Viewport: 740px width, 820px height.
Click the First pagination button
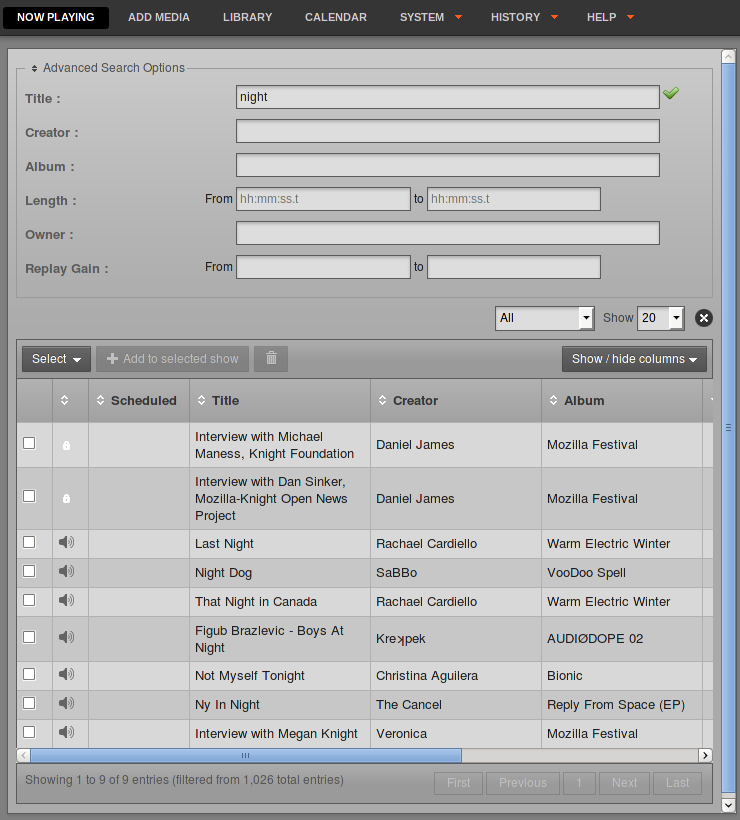coord(459,783)
